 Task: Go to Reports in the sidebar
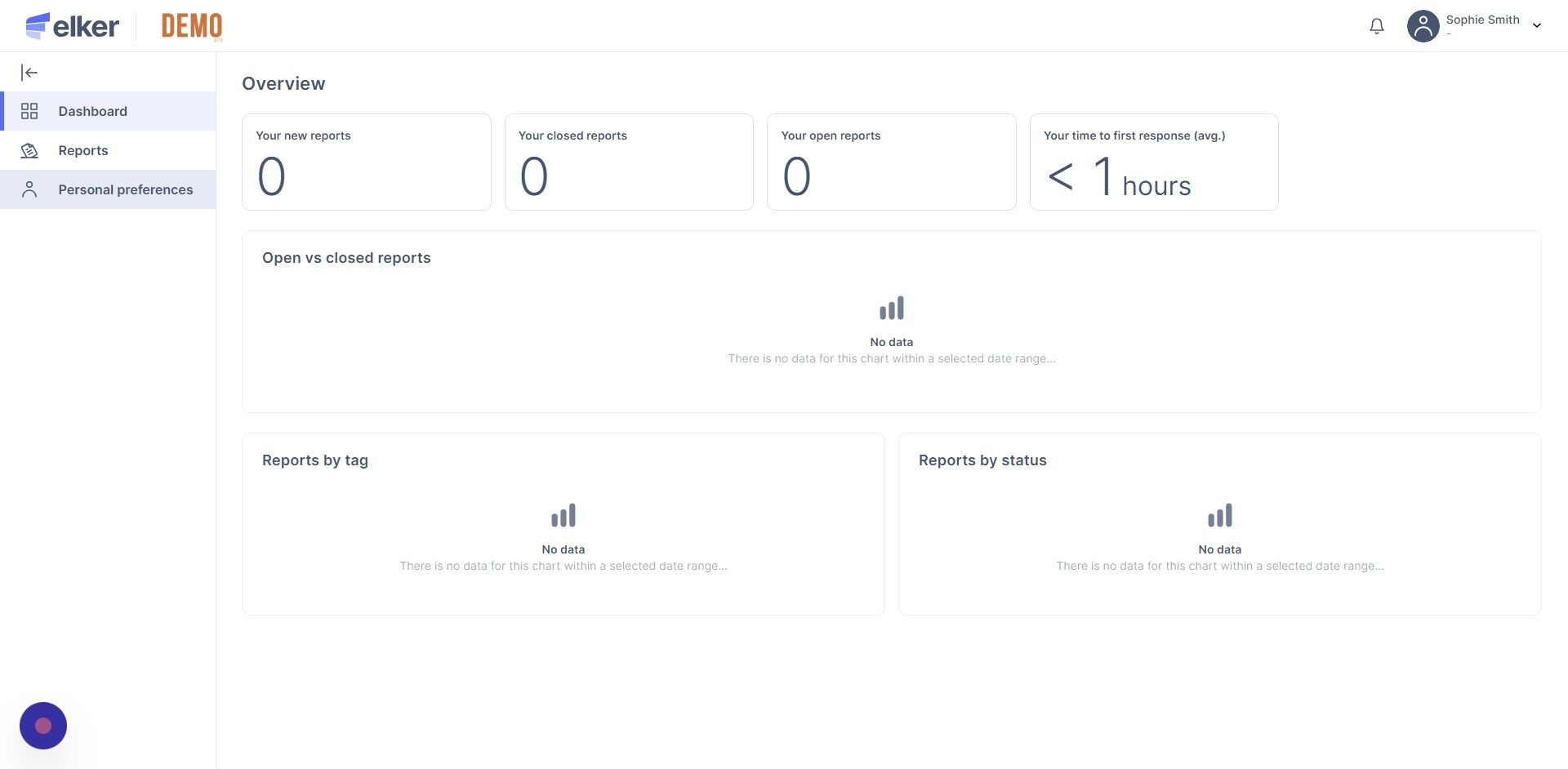[109, 150]
